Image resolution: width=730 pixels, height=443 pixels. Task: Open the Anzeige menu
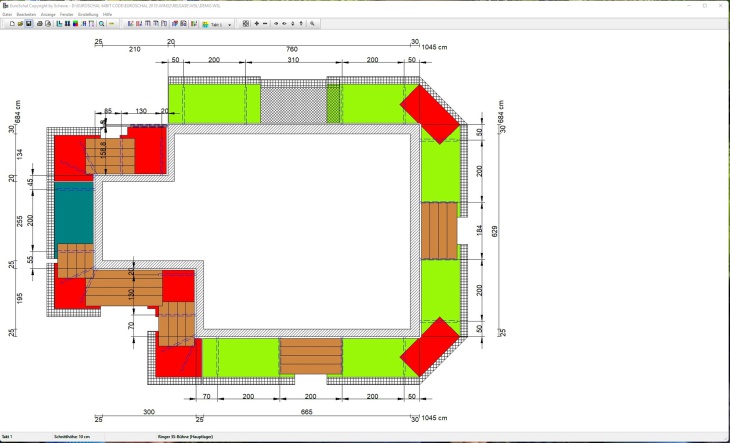[x=48, y=14]
